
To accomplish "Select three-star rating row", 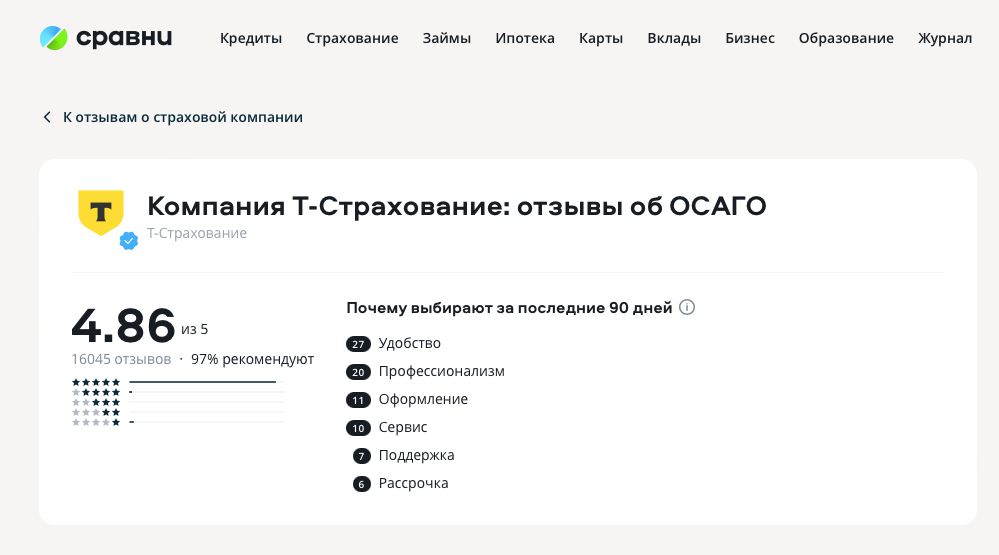I will pyautogui.click(x=178, y=402).
